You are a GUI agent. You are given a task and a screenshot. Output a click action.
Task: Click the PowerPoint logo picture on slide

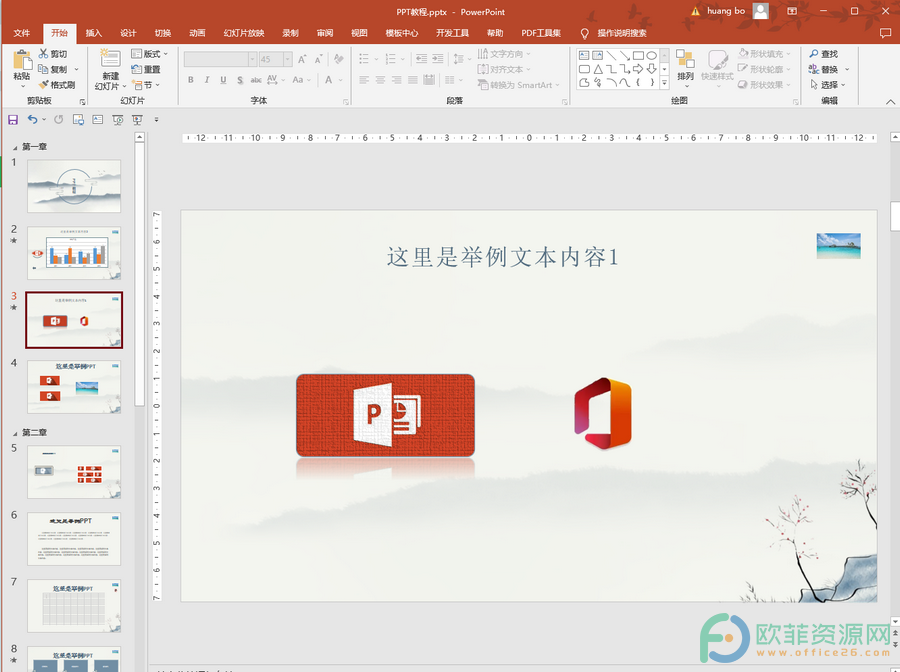[385, 415]
